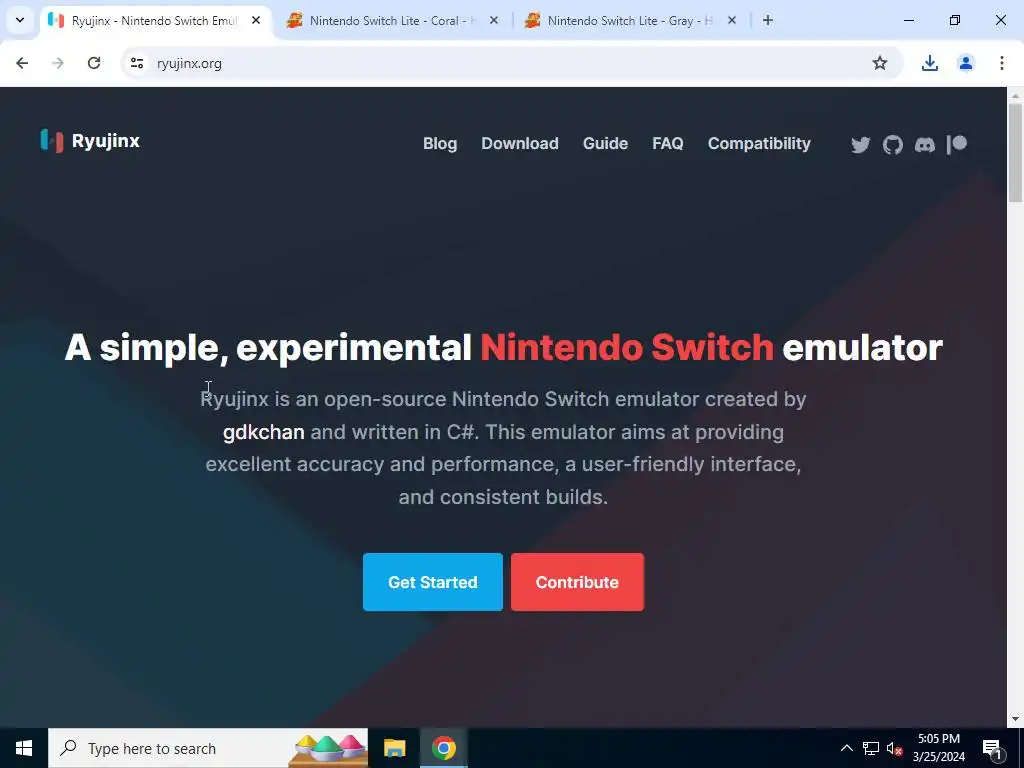Image resolution: width=1024 pixels, height=768 pixels.
Task: Open Ryujinx Twitter page icon
Action: click(860, 144)
